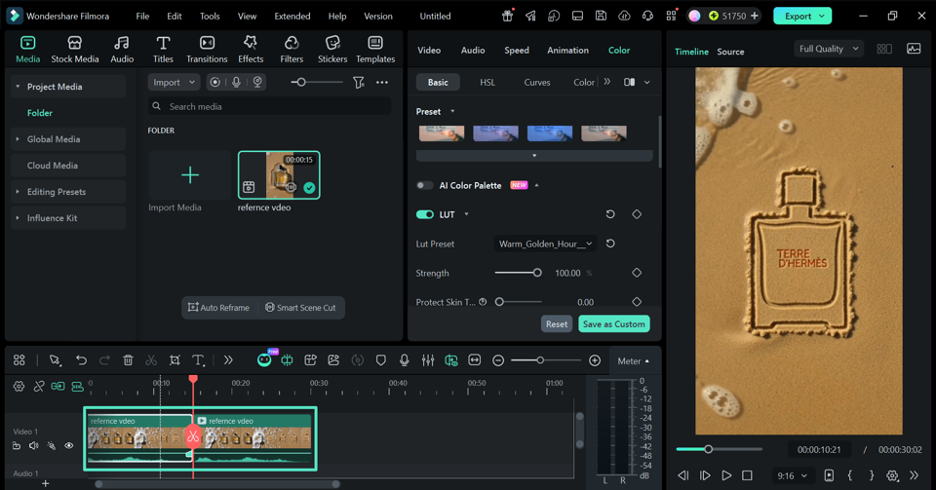
Task: Open the Import dropdown
Action: (x=173, y=82)
